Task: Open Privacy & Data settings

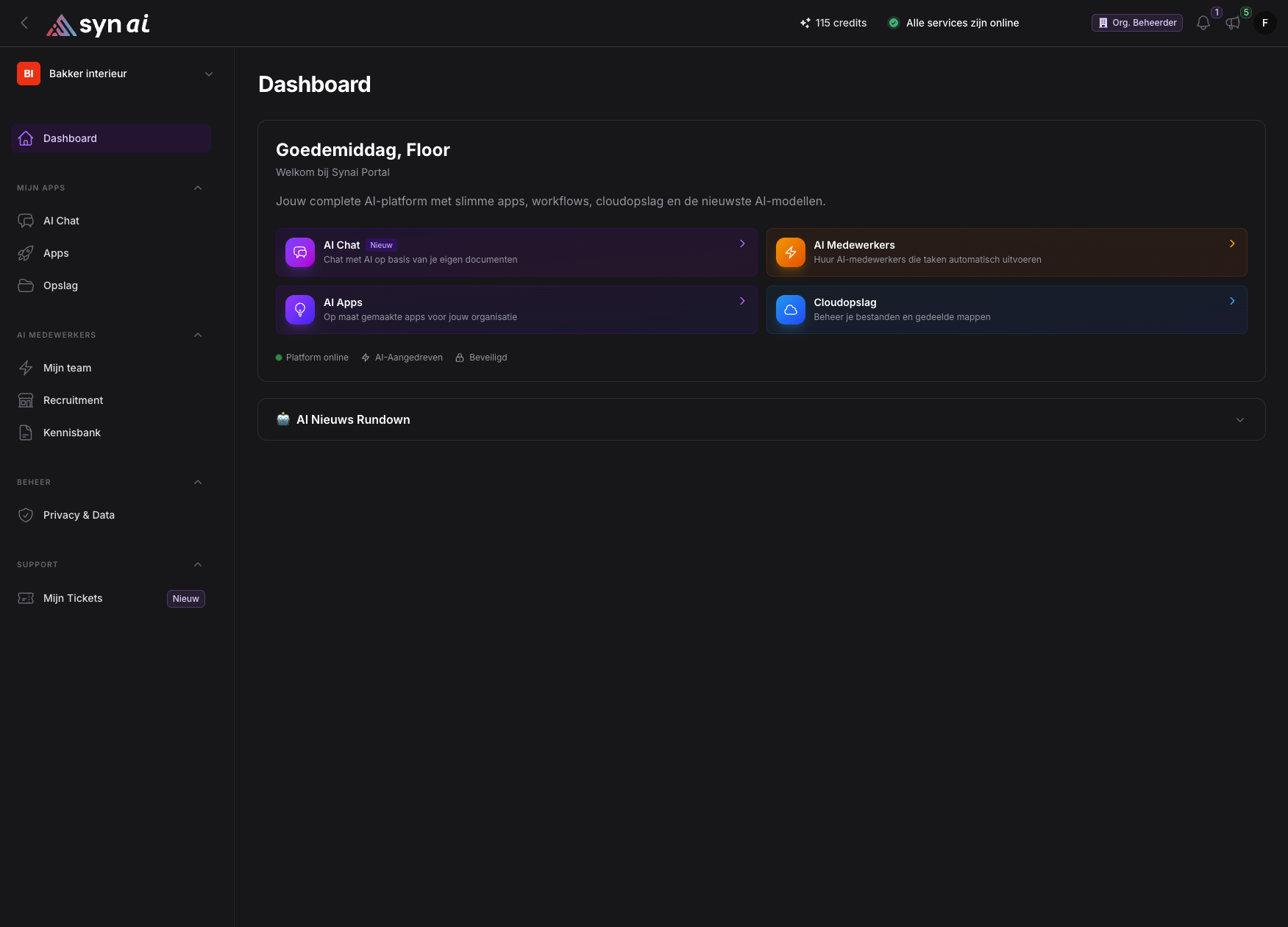Action: coord(79,515)
